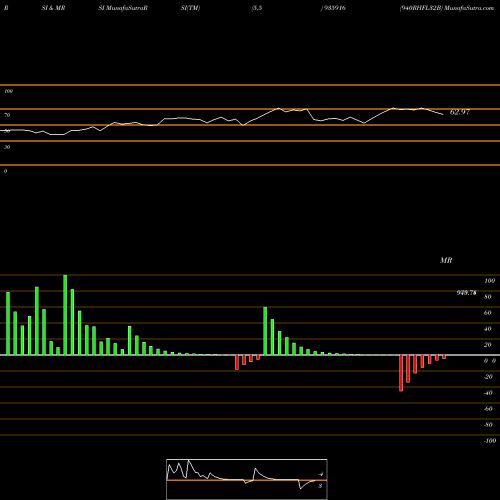Click the SI & MR header text

(53, 8)
